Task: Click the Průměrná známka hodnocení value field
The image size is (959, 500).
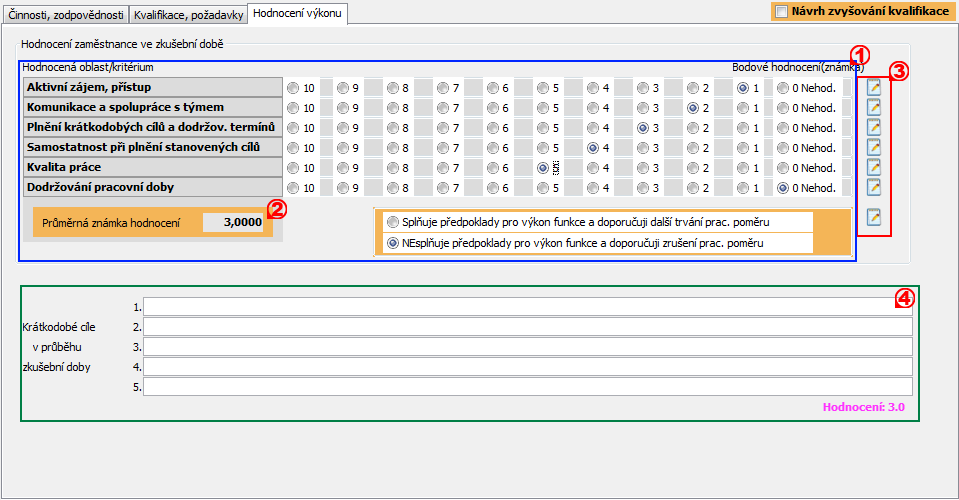Action: (233, 222)
